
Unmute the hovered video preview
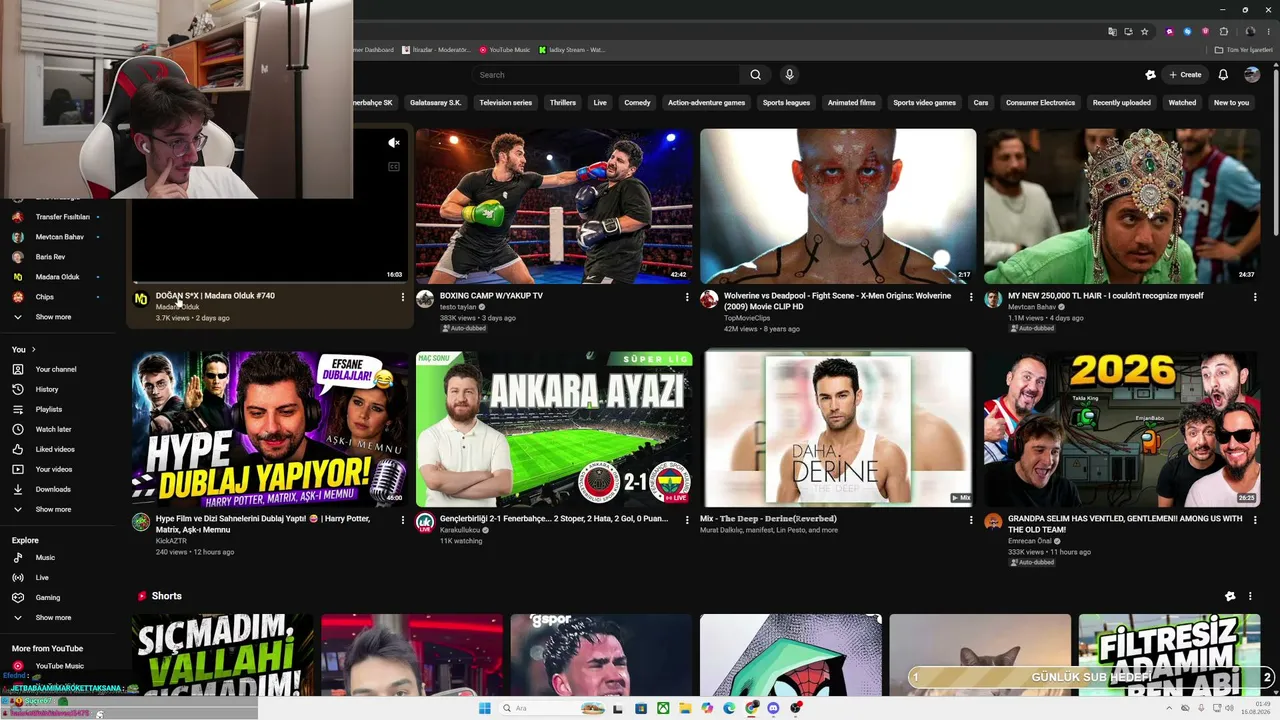click(394, 143)
